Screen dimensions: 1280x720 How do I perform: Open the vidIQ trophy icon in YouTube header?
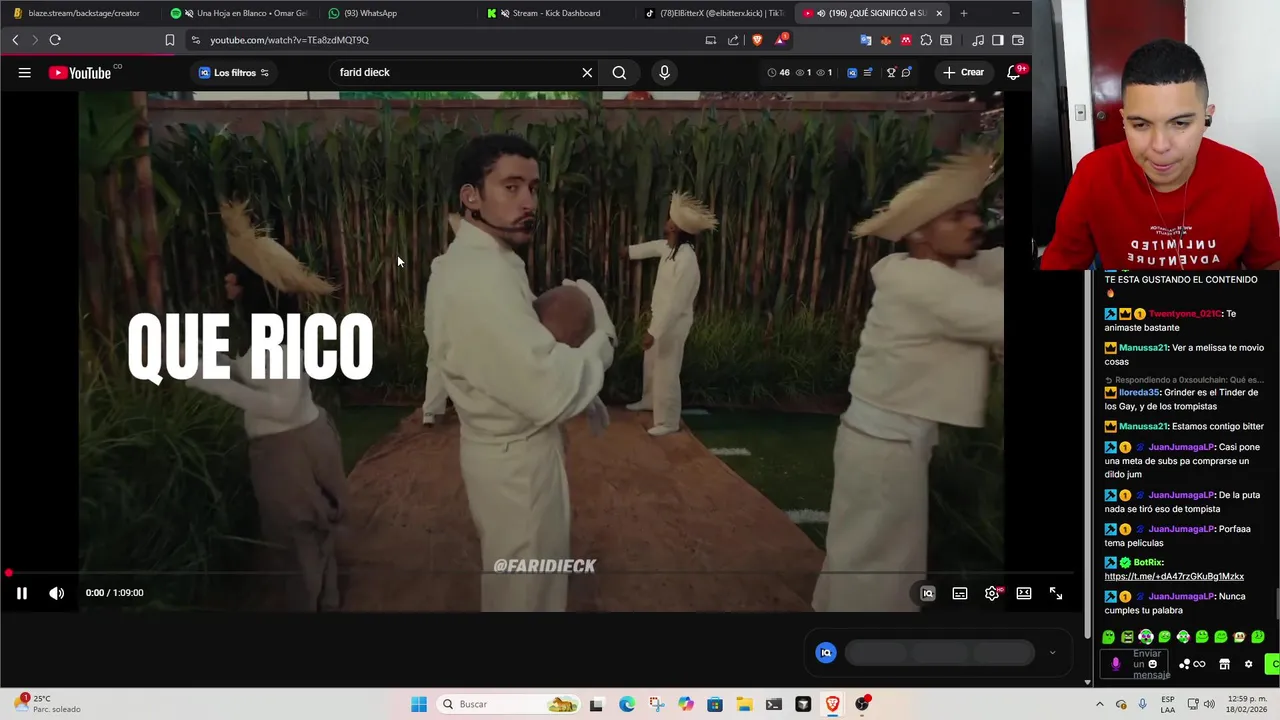point(891,72)
